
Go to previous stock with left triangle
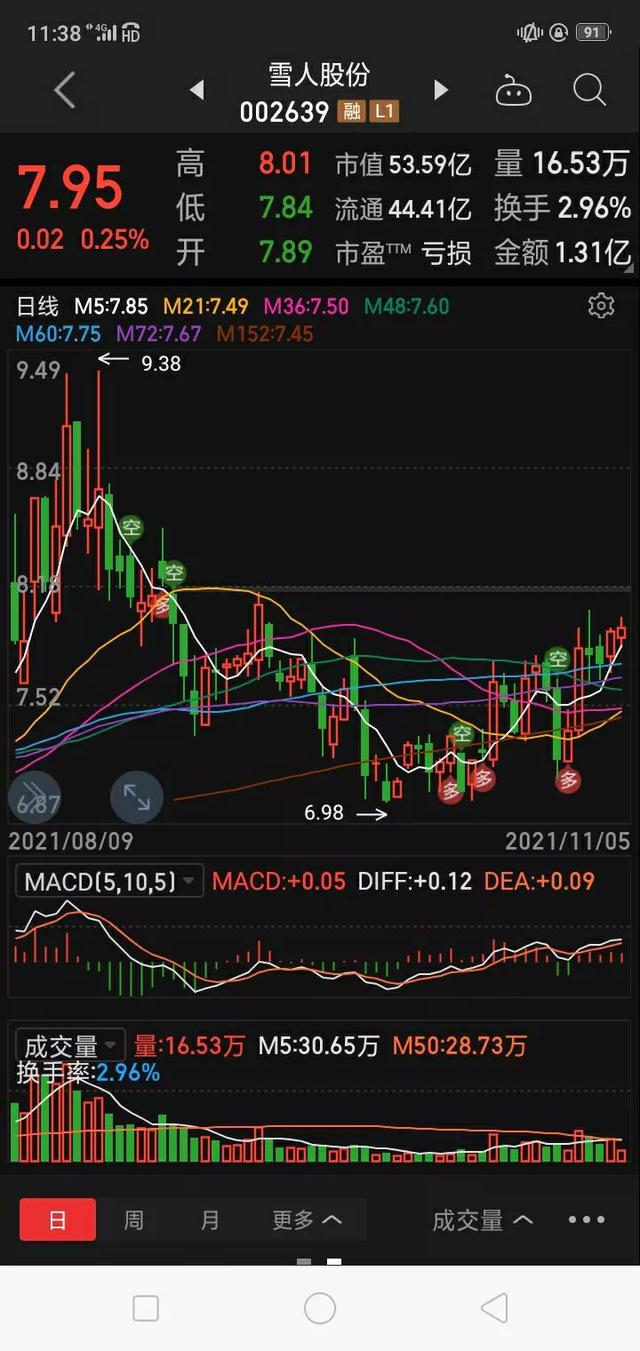pyautogui.click(x=197, y=91)
